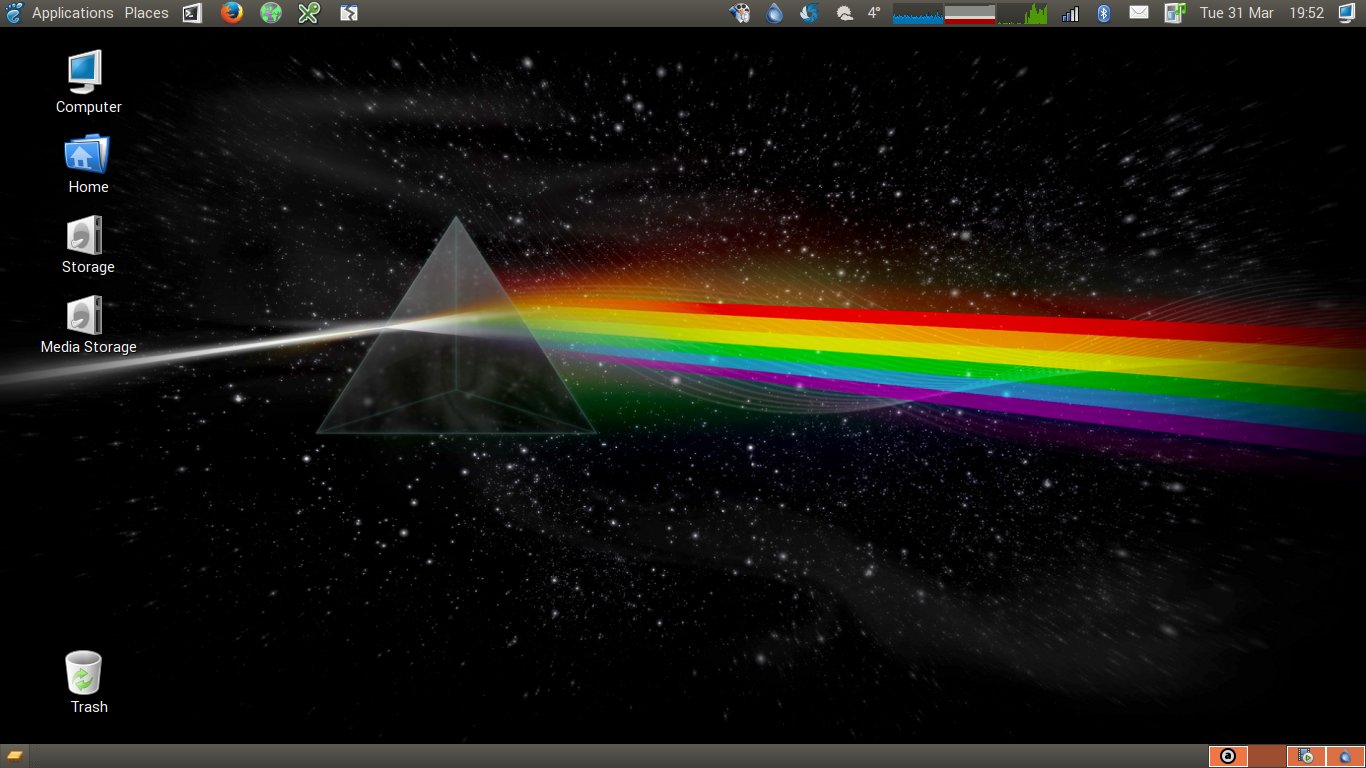Open the Applications menu
Viewport: 1366px width, 768px height.
(72, 13)
